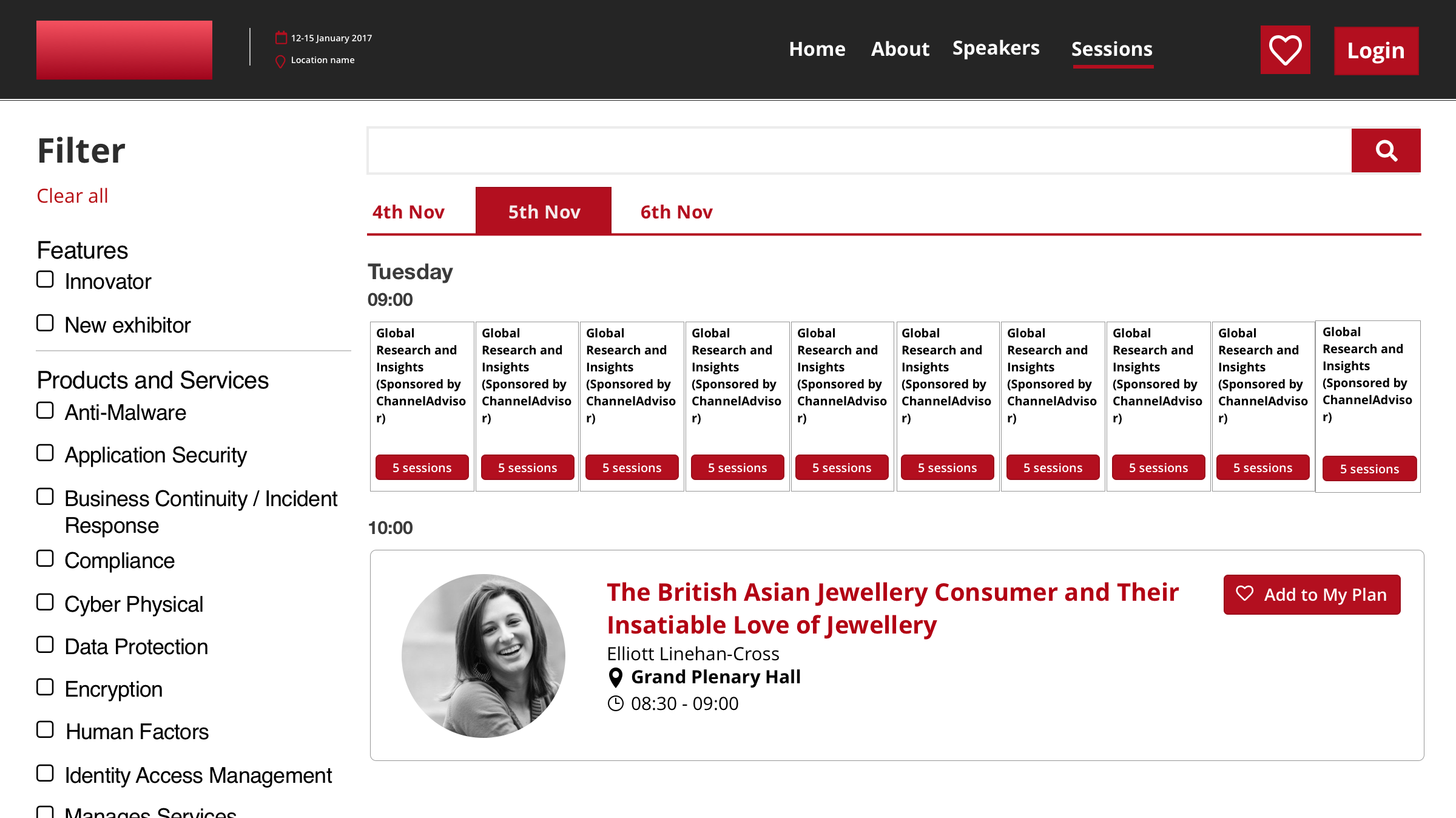Viewport: 1456px width, 818px height.
Task: Click the clock icon beside 08:30 - 09:00
Action: click(616, 703)
